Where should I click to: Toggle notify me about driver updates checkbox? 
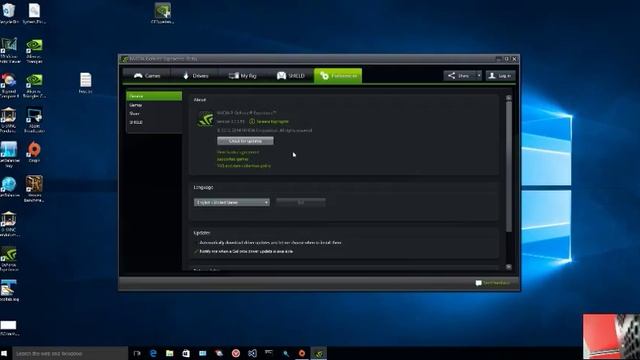(196, 251)
